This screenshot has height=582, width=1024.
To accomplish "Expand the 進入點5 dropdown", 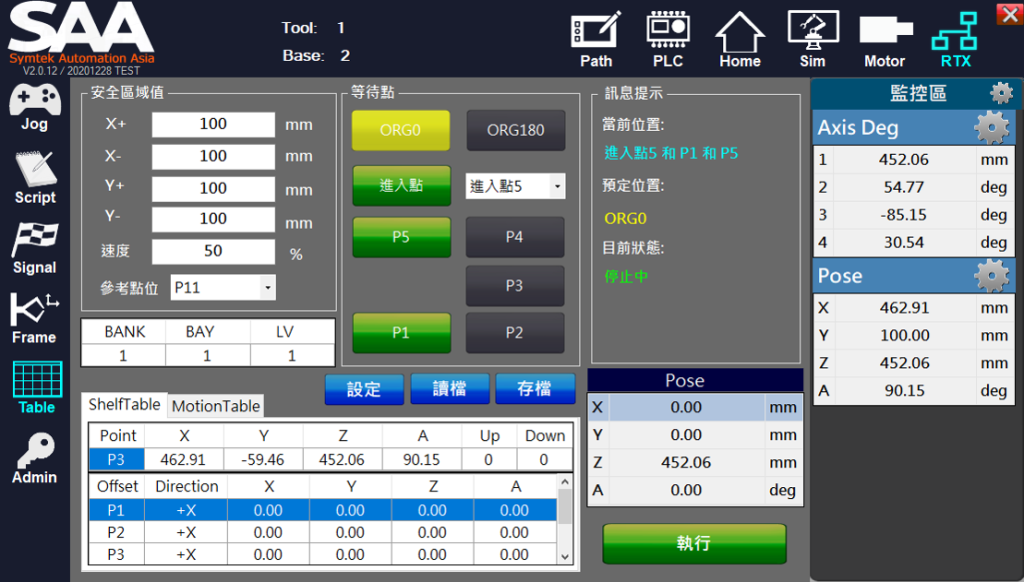I will pos(557,186).
